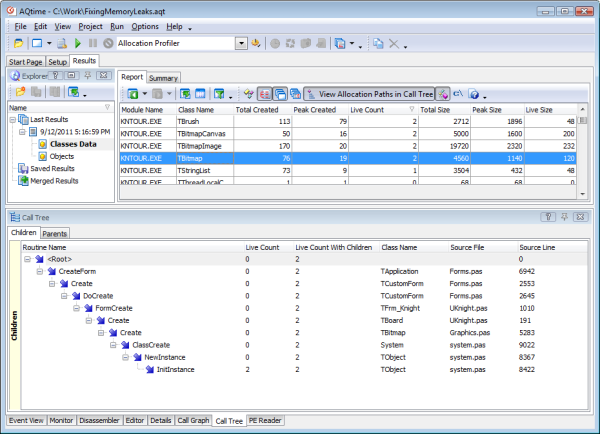Image resolution: width=600 pixels, height=434 pixels.
Task: Select Objects in Explorer tree
Action: (62, 157)
